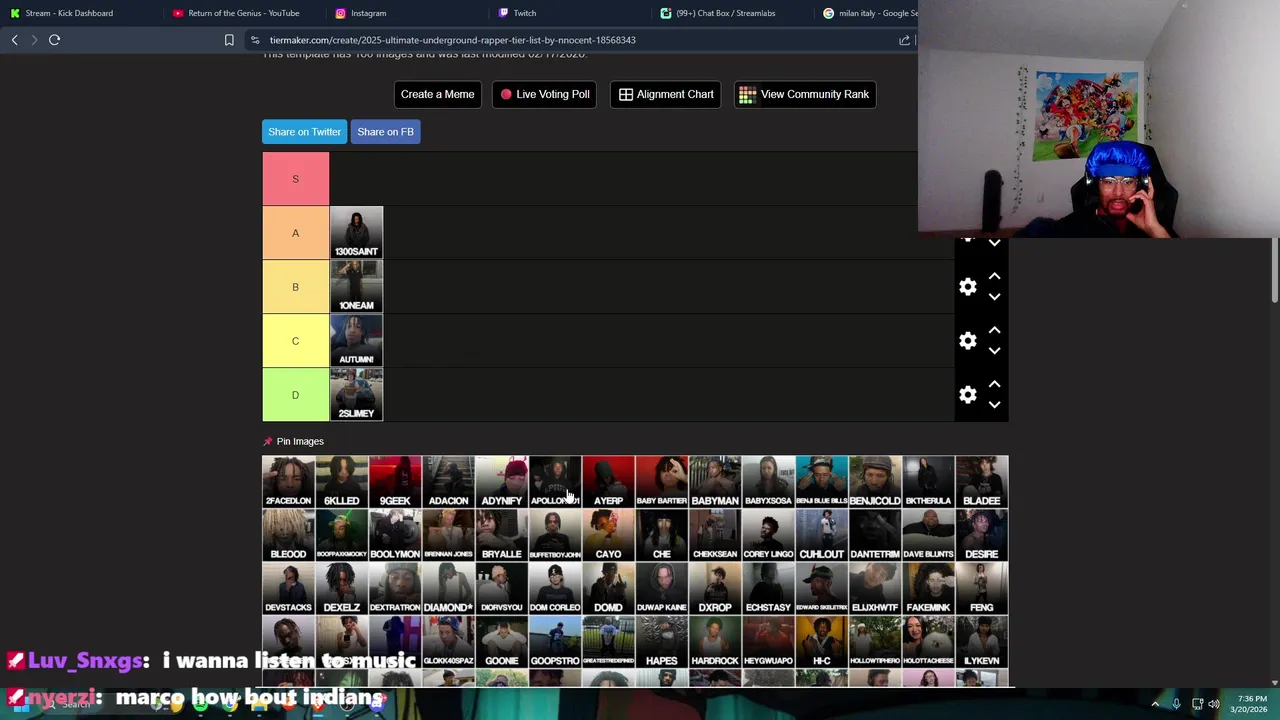The height and width of the screenshot is (720, 1280).
Task: Reload the tiermaker page
Action: click(55, 40)
